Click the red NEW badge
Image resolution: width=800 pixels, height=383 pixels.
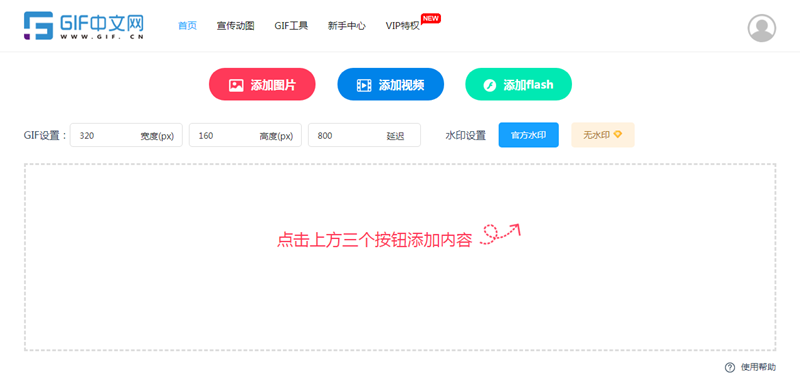[431, 18]
